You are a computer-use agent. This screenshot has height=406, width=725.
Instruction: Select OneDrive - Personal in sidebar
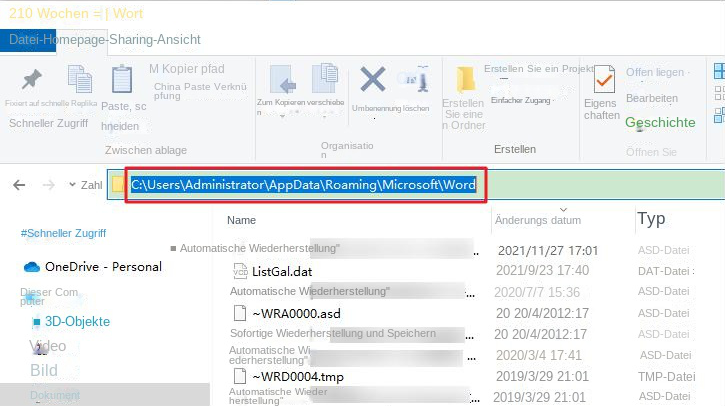click(x=103, y=267)
